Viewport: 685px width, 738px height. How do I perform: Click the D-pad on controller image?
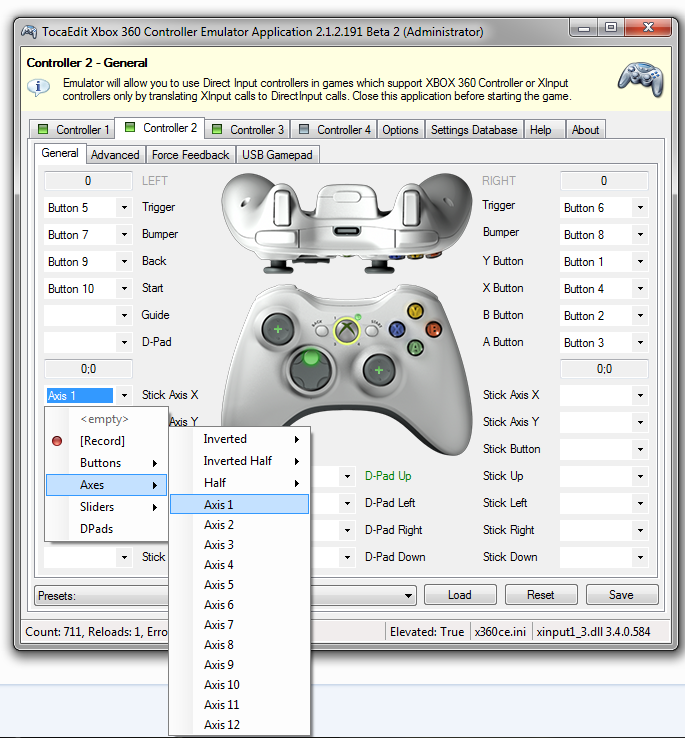tap(311, 370)
